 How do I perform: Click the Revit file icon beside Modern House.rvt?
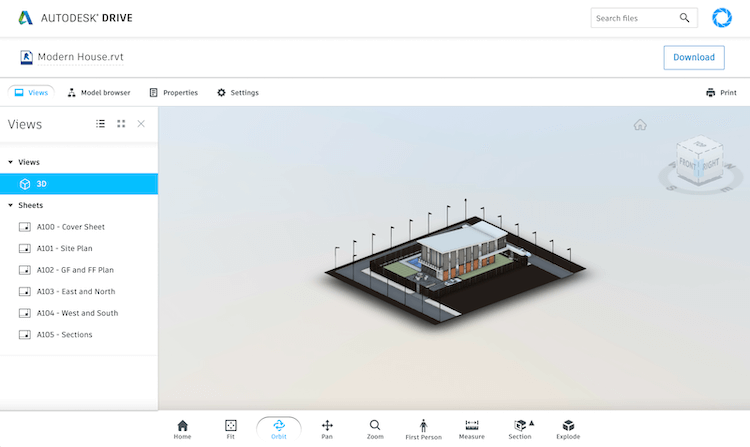coord(26,57)
